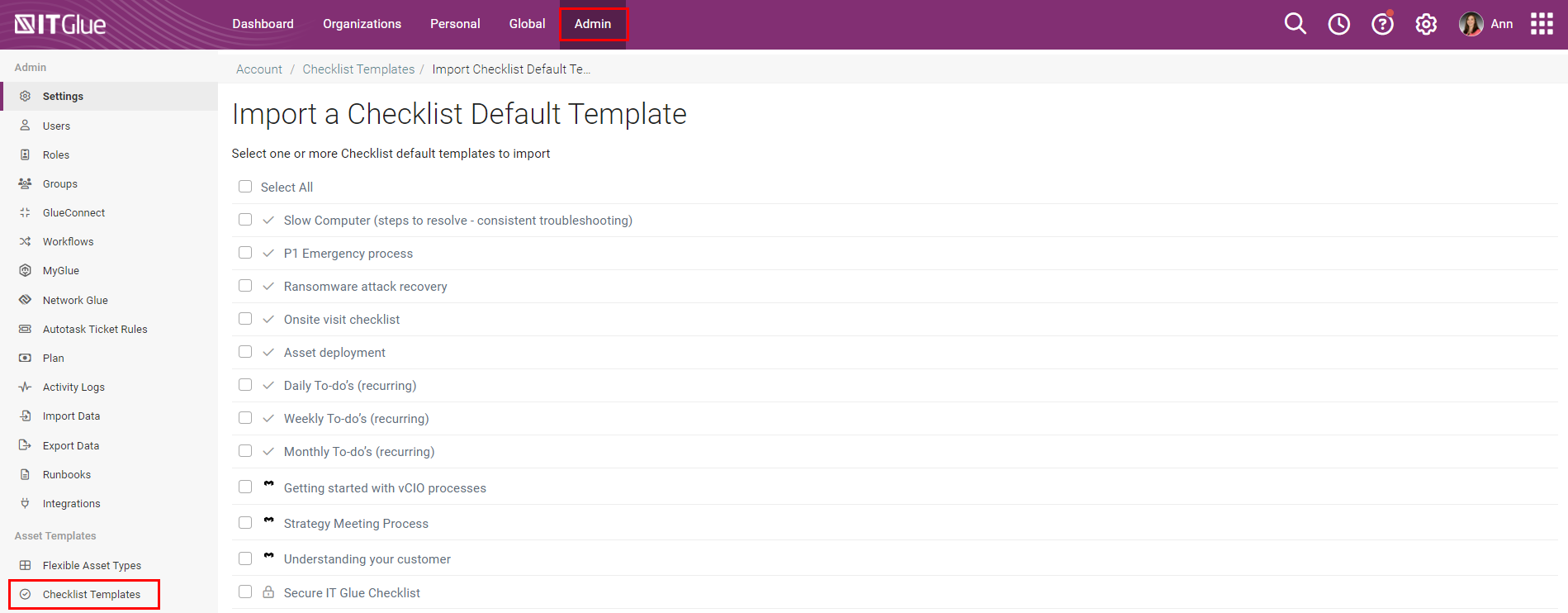
Task: Click the Settings gear icon in sidebar
Action: pos(26,96)
